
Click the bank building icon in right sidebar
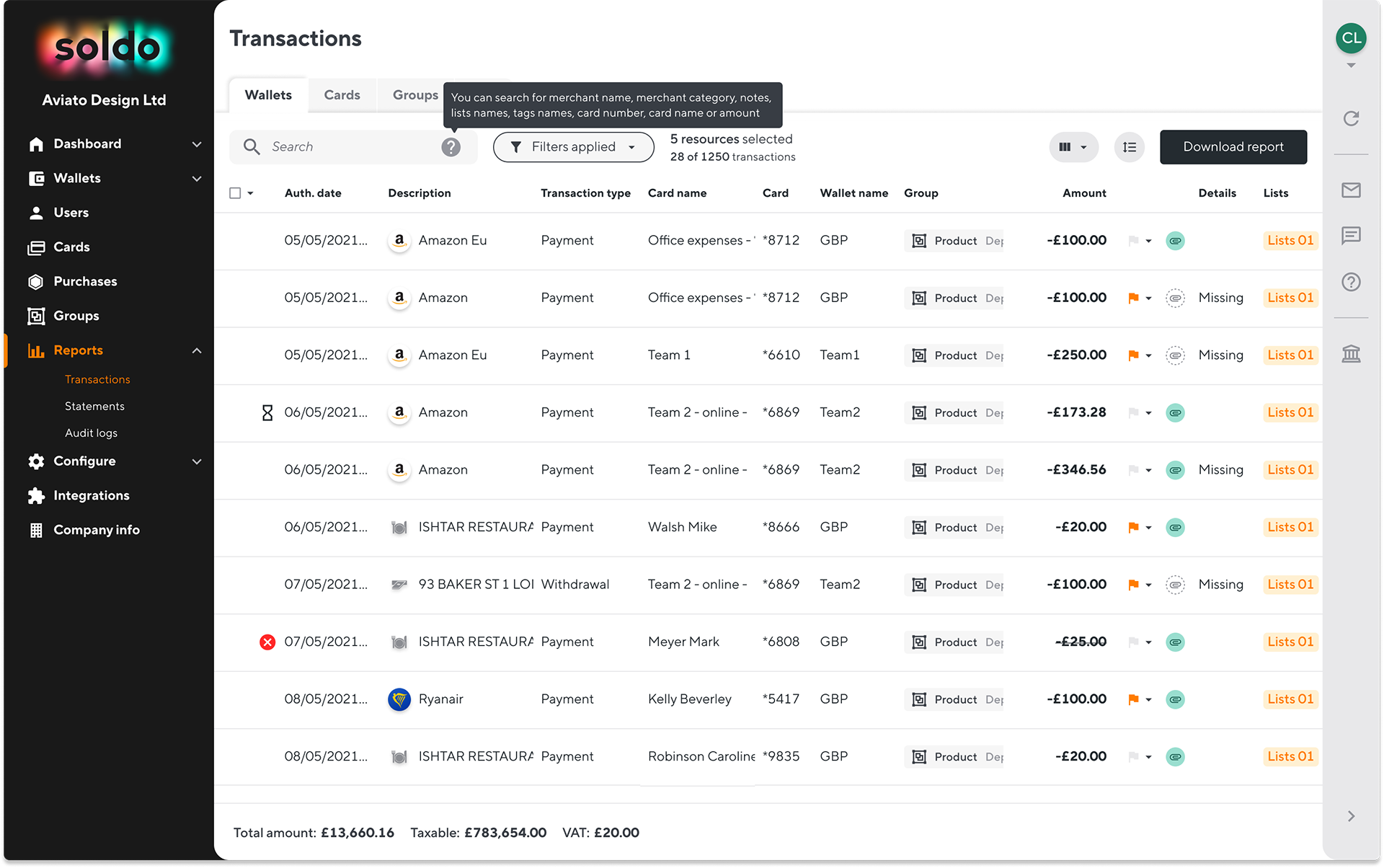1351,354
